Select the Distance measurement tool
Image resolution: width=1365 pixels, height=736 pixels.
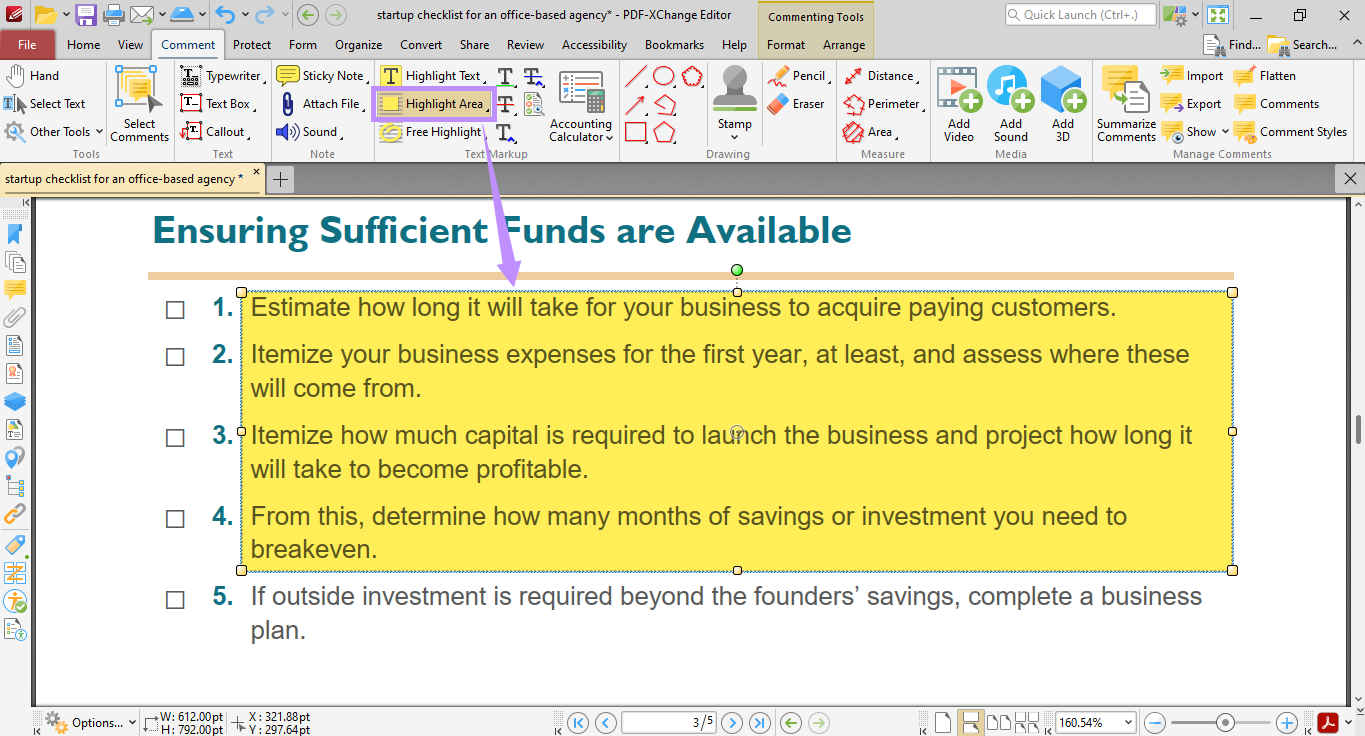pyautogui.click(x=884, y=75)
